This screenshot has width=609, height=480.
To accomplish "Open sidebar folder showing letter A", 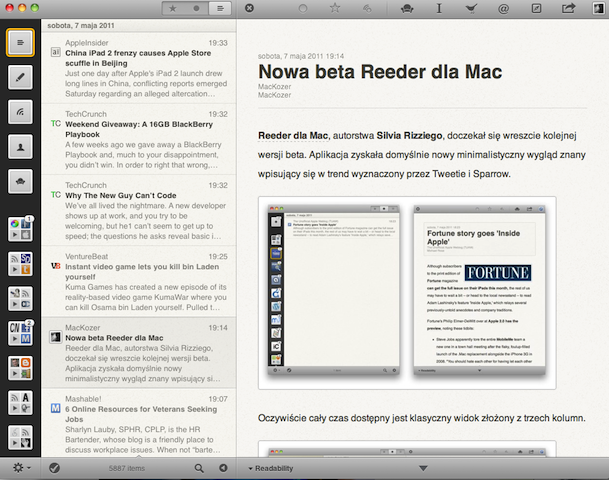I will click(20, 402).
